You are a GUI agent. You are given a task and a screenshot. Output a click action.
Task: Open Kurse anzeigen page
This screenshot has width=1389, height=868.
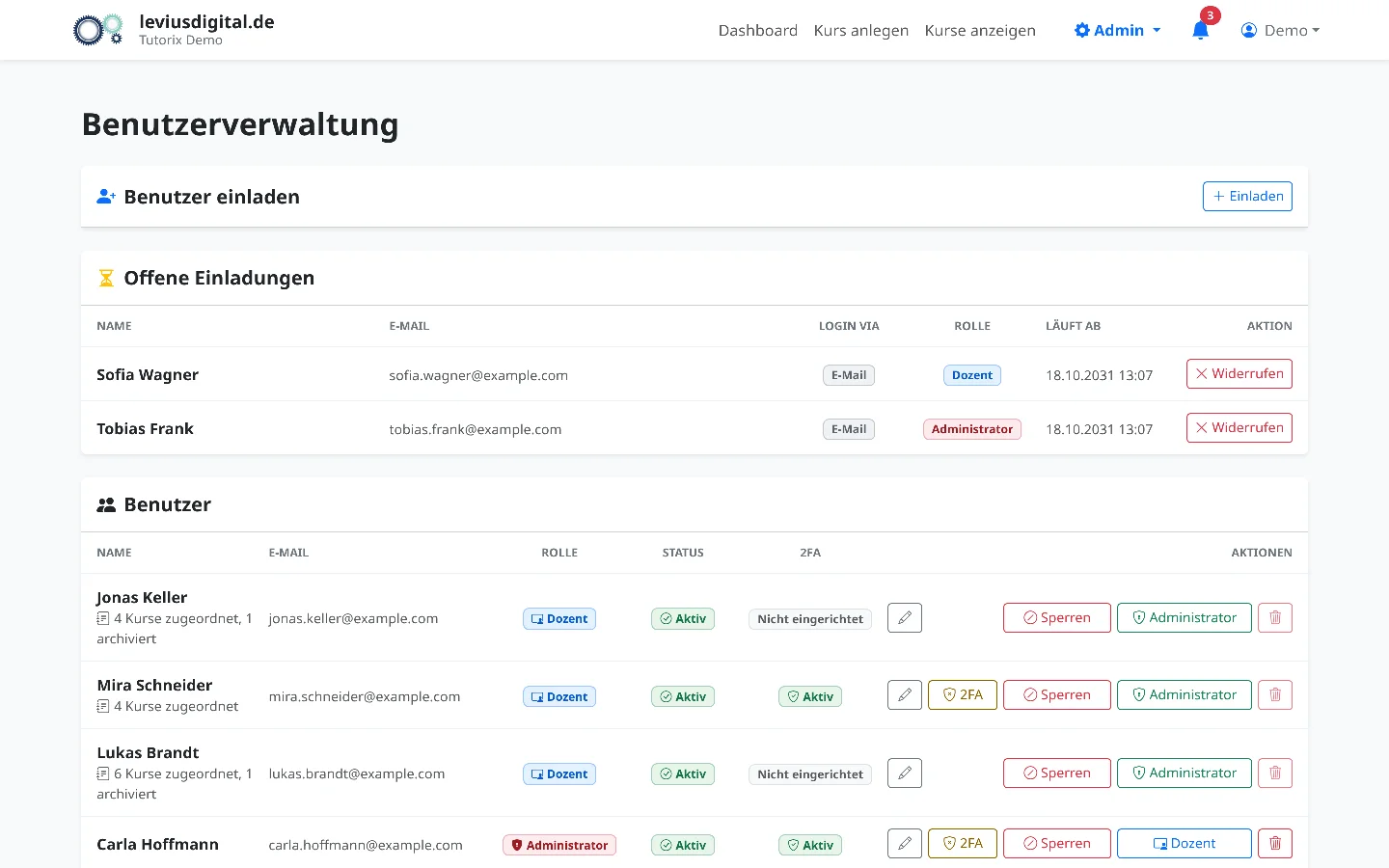tap(980, 30)
